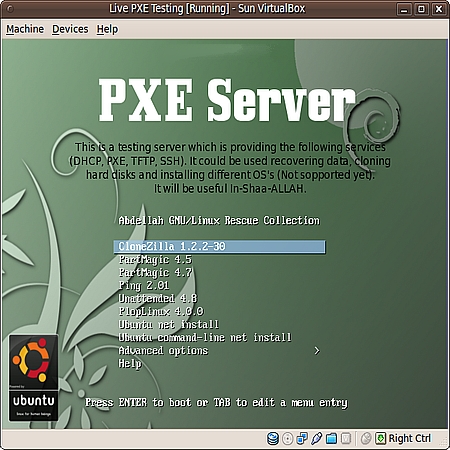Click the USB devices status icon
Image resolution: width=450 pixels, height=450 pixels.
[x=316, y=439]
